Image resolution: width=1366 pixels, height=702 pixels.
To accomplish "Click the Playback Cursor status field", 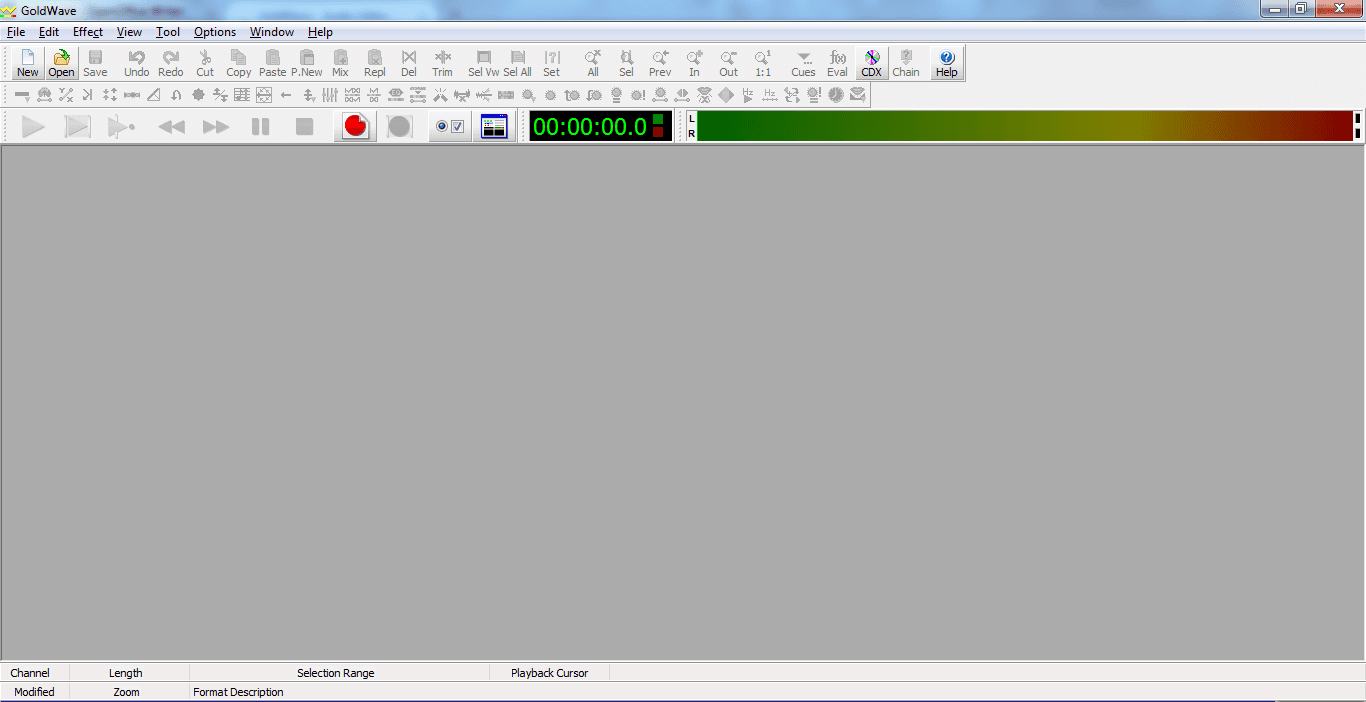I will pyautogui.click(x=549, y=673).
